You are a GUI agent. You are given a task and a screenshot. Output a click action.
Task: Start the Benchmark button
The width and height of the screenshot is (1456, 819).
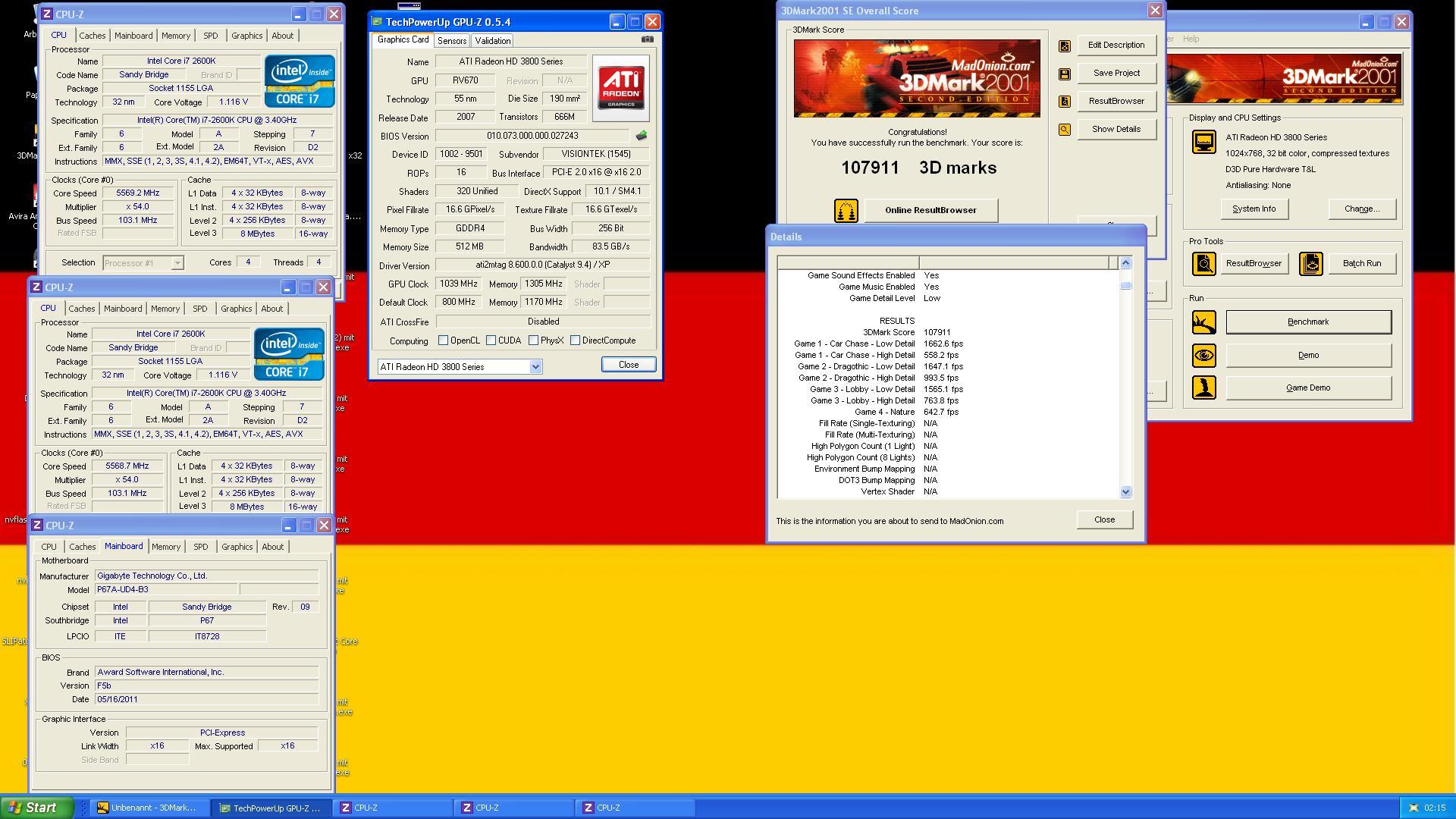pyautogui.click(x=1308, y=322)
